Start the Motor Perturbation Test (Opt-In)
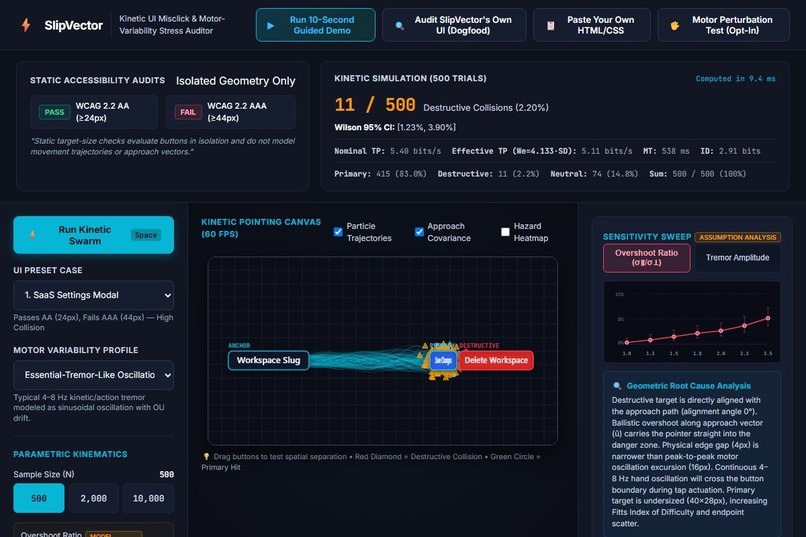Screen dimensions: 806x537 click(x=724, y=25)
